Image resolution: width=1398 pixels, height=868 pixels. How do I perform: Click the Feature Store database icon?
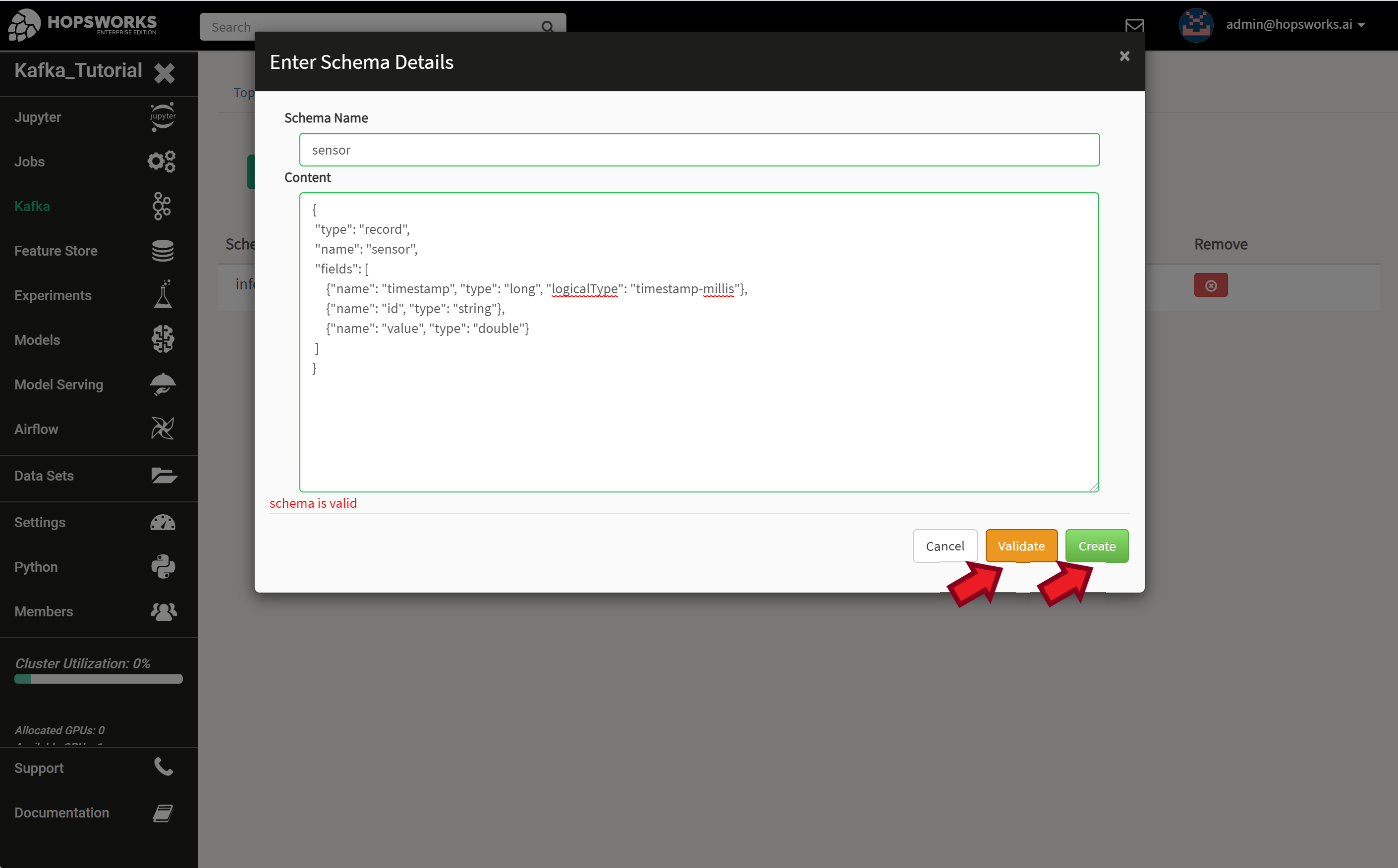coord(162,251)
